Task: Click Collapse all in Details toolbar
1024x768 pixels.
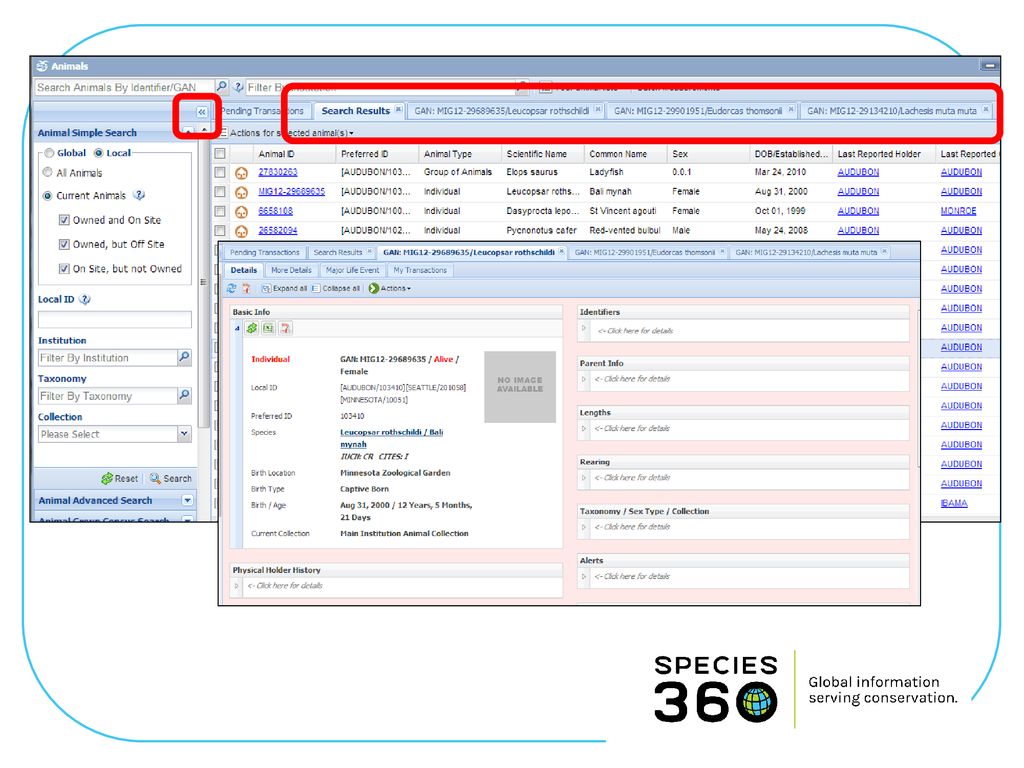Action: coord(336,288)
